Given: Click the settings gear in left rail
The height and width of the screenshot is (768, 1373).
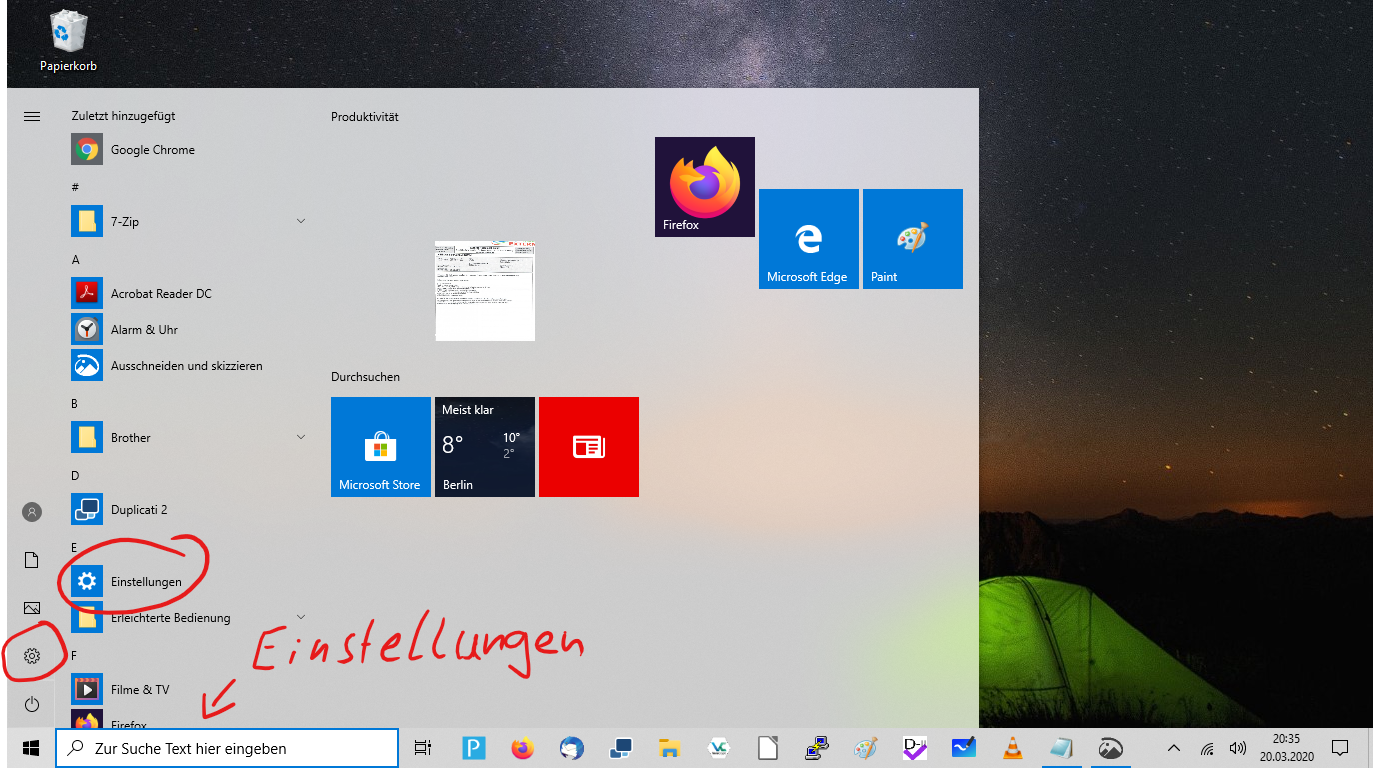Looking at the screenshot, I should [32, 656].
